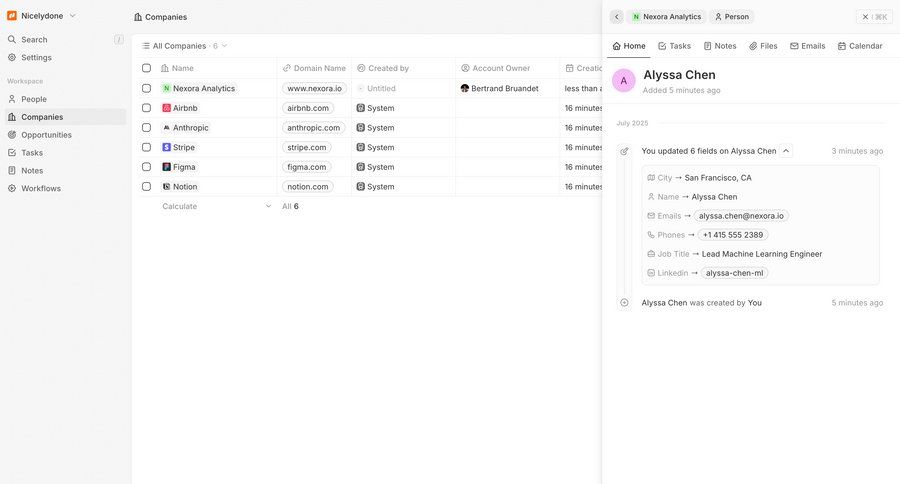Open the All Companies view dropdown

[x=184, y=46]
